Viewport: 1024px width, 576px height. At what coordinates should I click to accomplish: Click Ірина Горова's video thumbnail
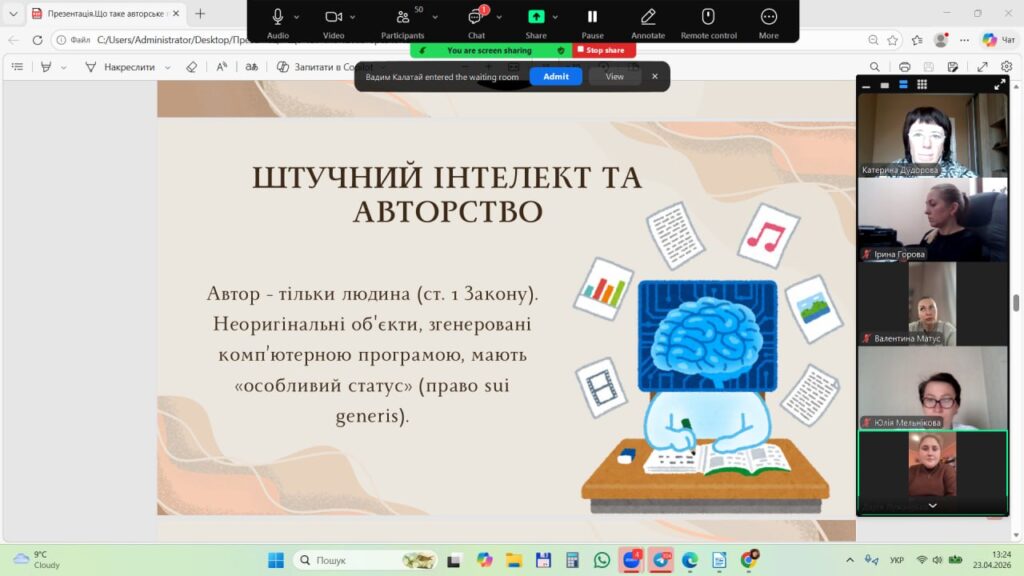point(932,220)
